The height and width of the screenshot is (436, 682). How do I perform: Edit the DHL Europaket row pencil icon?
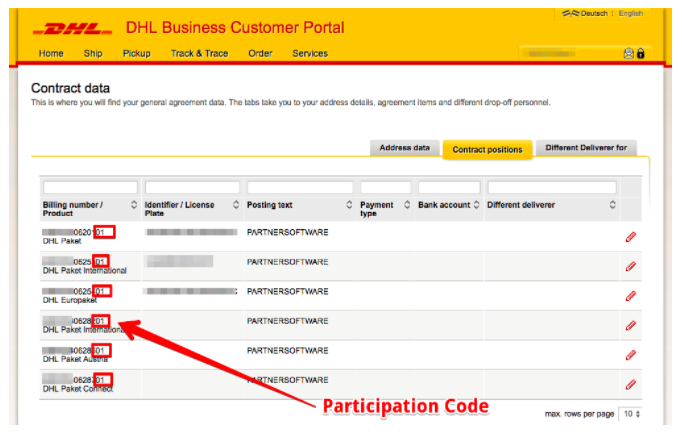pos(631,296)
